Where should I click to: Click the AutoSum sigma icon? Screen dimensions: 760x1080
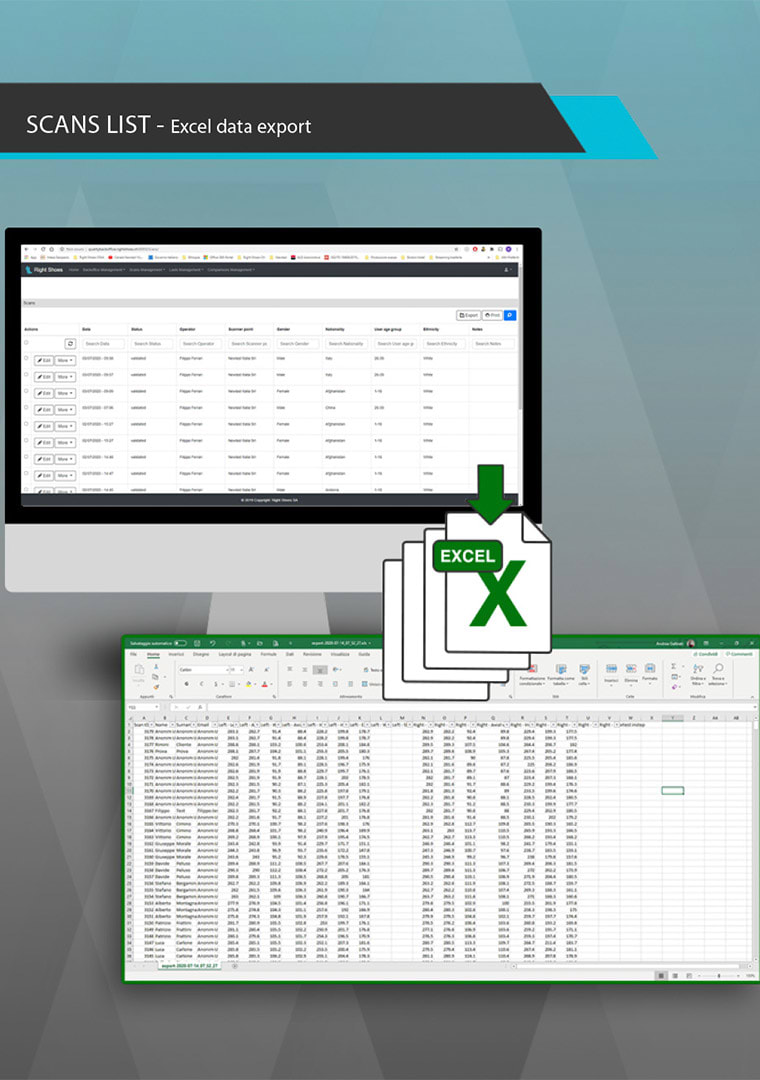click(673, 665)
